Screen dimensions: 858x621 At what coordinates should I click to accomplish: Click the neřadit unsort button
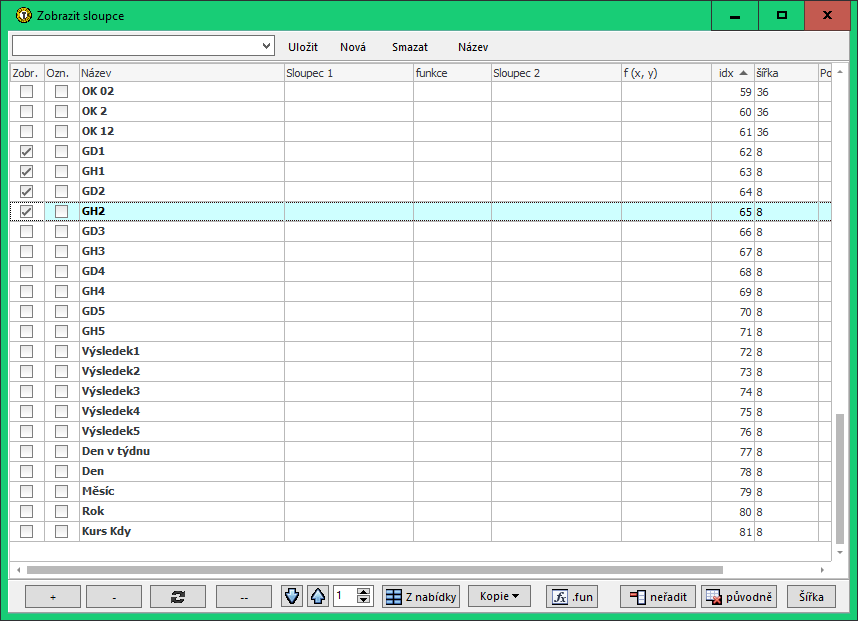click(657, 597)
